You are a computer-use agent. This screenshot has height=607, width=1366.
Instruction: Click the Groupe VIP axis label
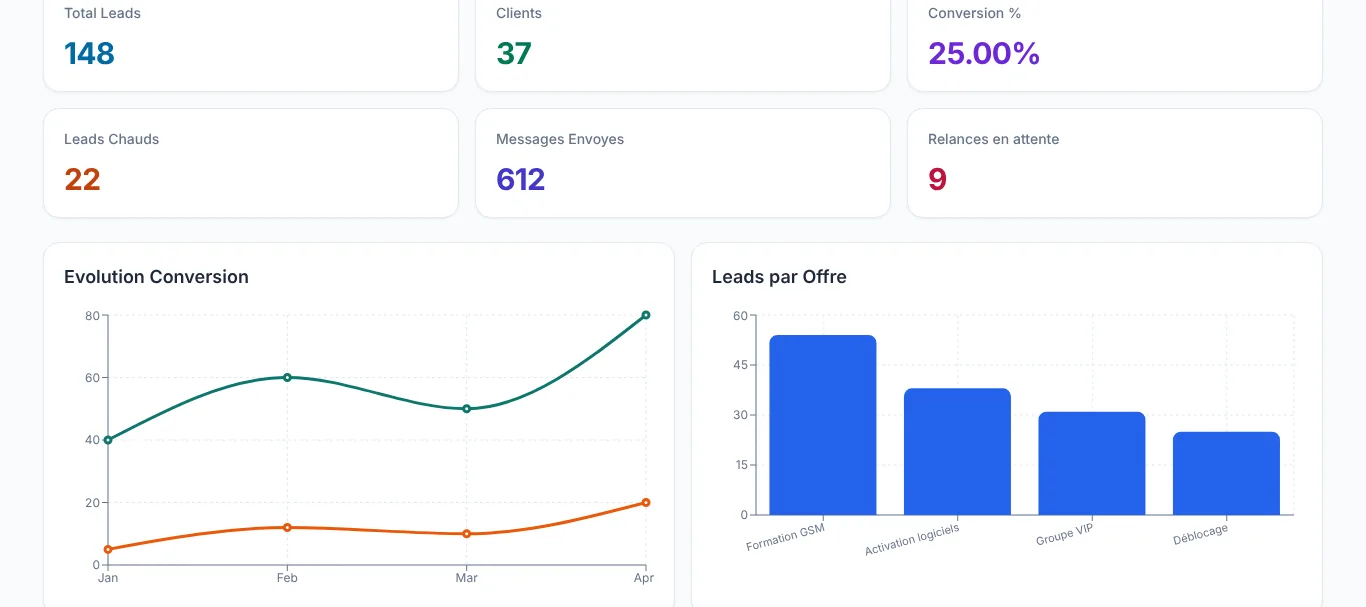1065,536
